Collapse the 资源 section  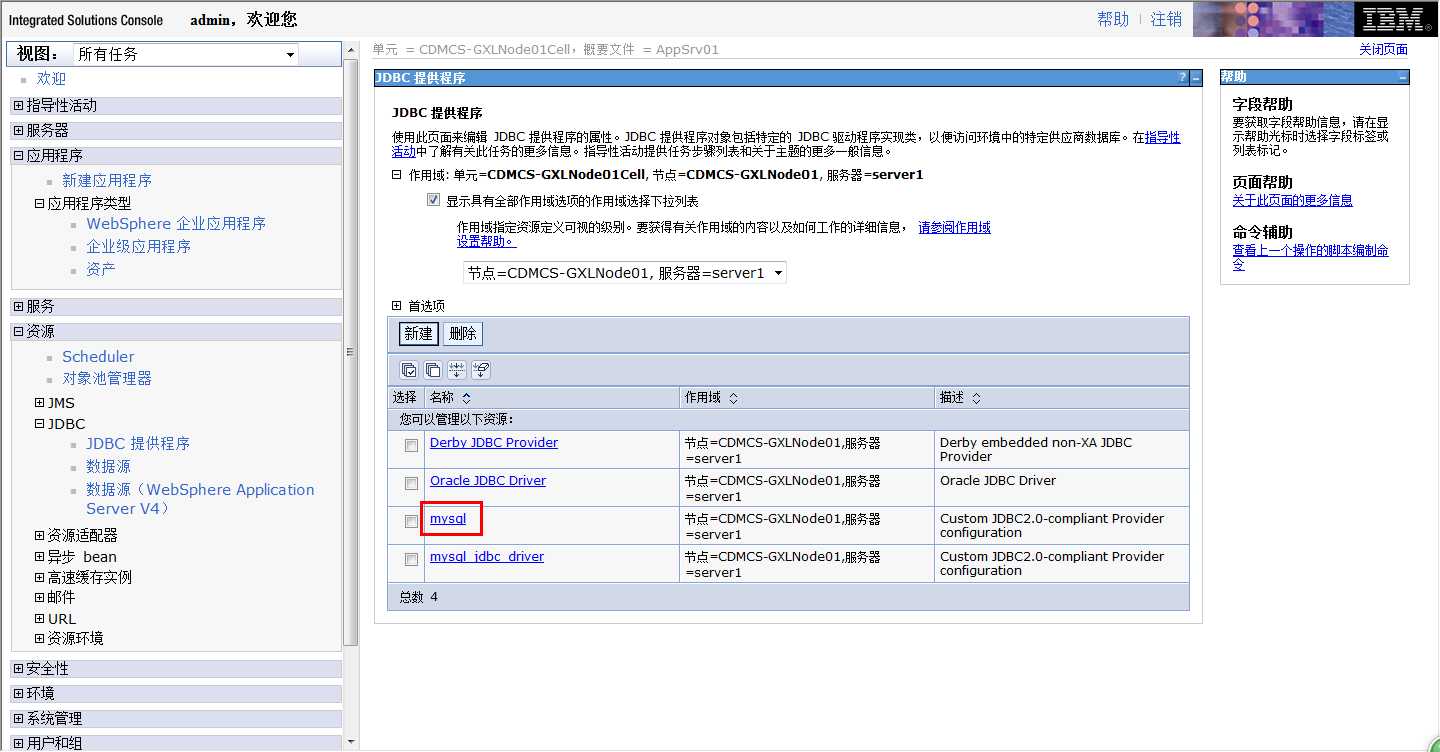click(19, 331)
